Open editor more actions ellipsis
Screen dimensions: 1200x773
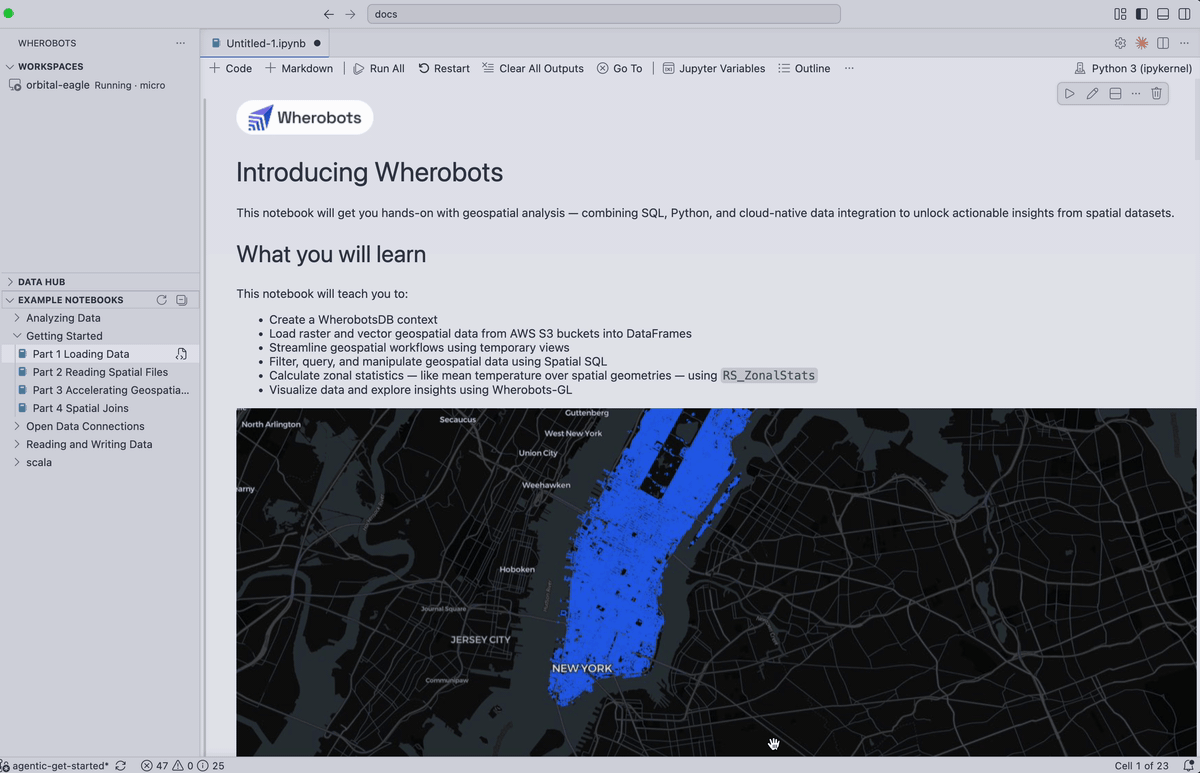point(1184,43)
